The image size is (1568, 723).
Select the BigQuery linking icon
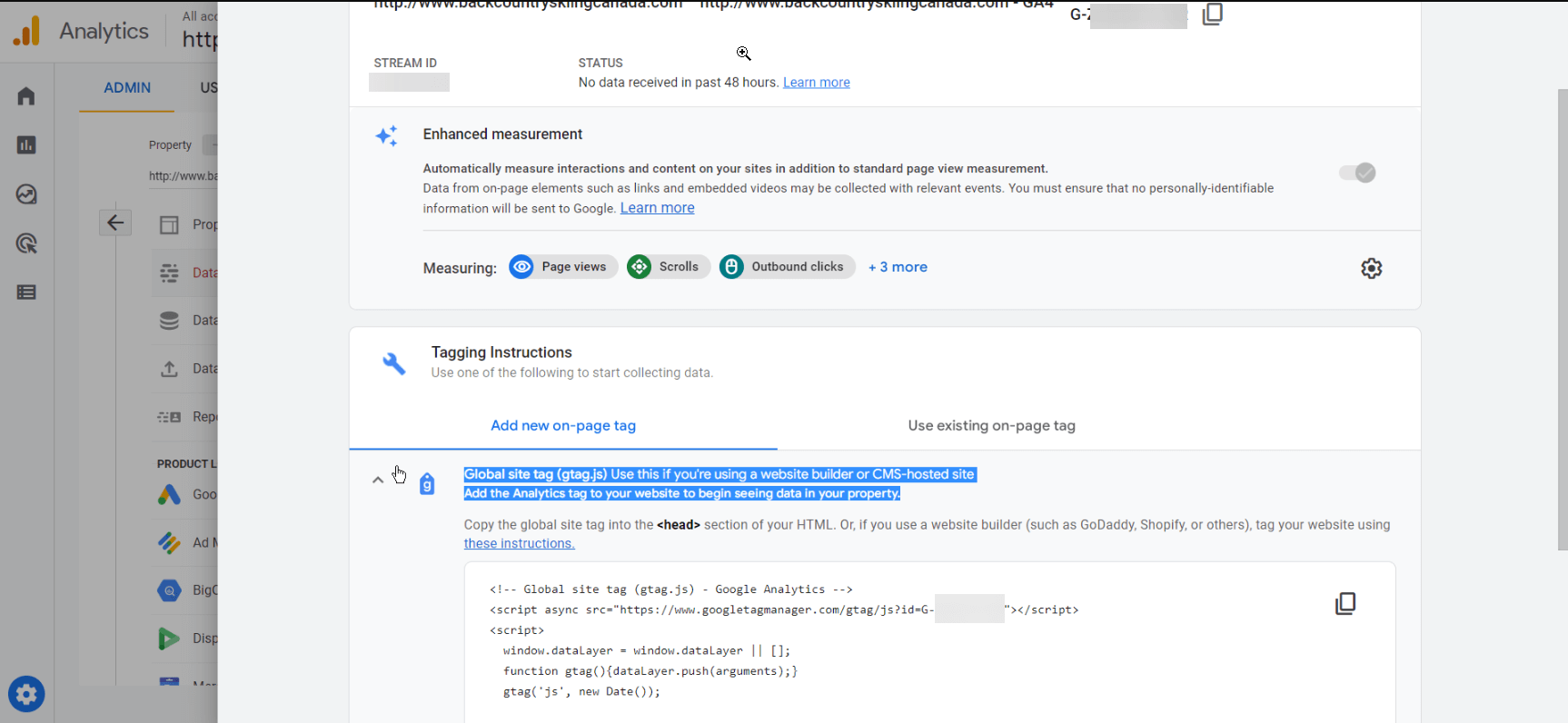170,590
